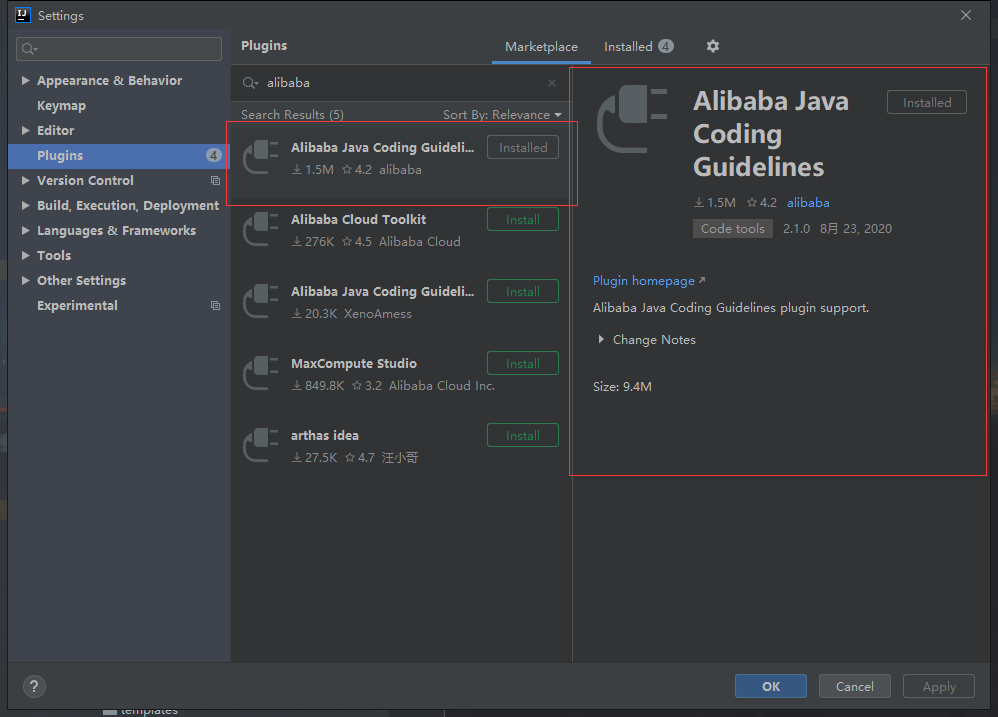Click the MaxCompute Studio plugin icon
The height and width of the screenshot is (717, 998).
coord(261,374)
